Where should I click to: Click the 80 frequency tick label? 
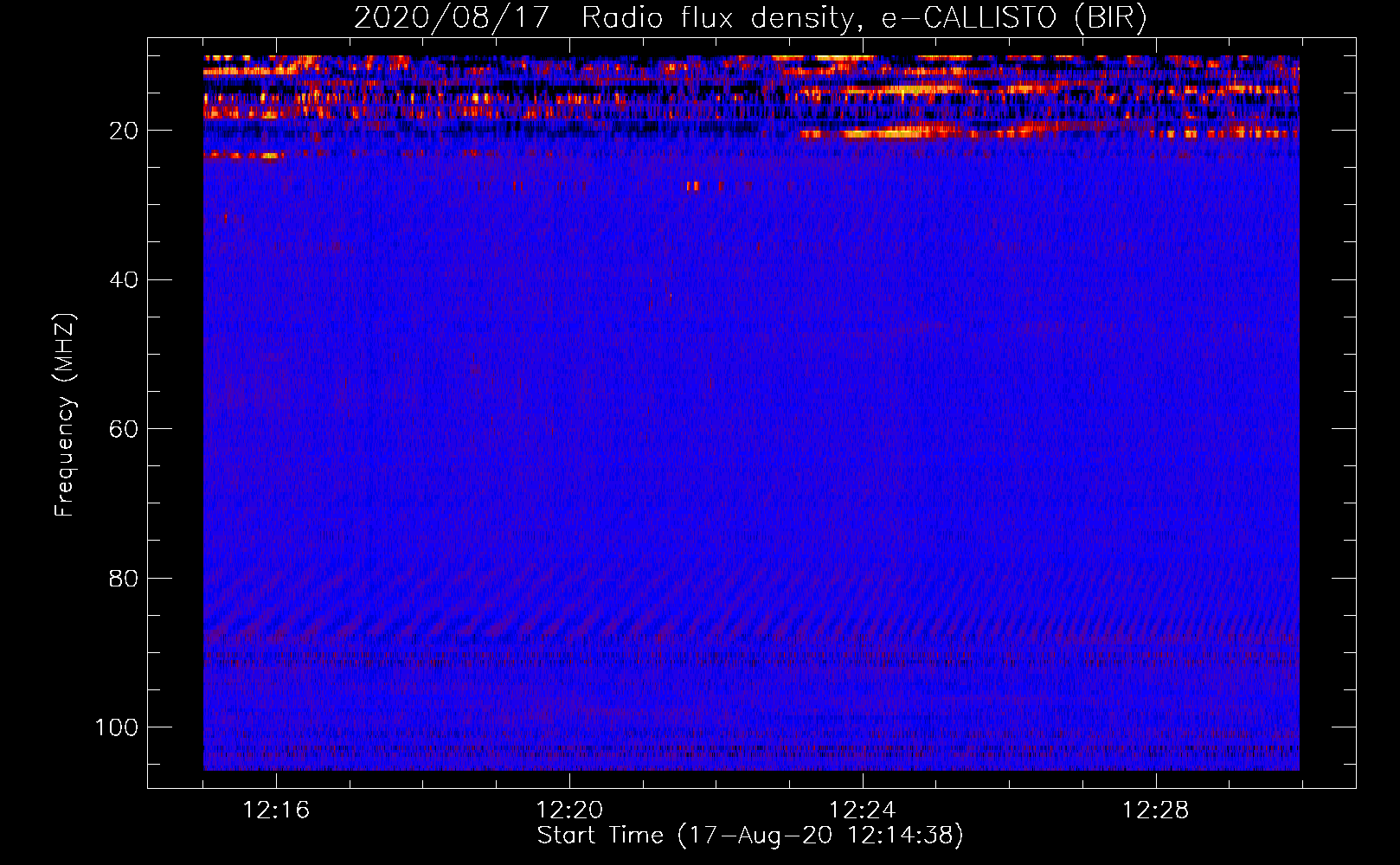pyautogui.click(x=124, y=578)
